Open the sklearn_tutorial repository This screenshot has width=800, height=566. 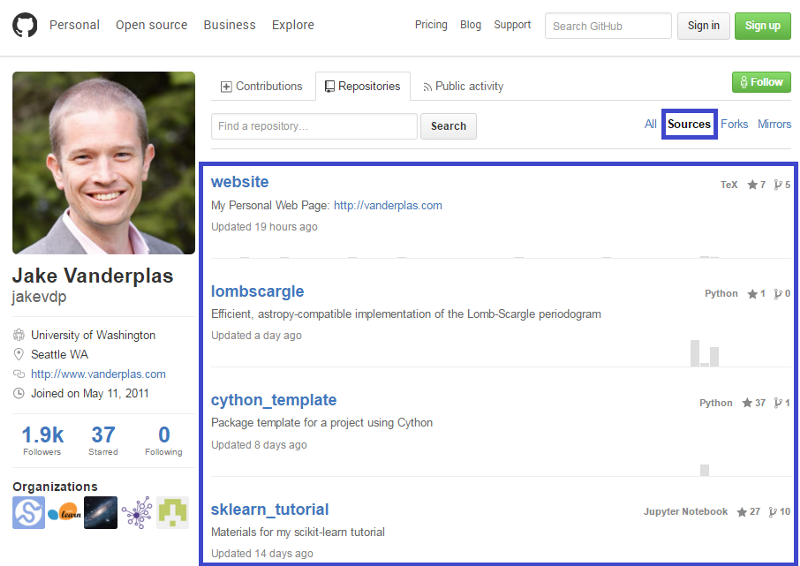click(x=270, y=509)
